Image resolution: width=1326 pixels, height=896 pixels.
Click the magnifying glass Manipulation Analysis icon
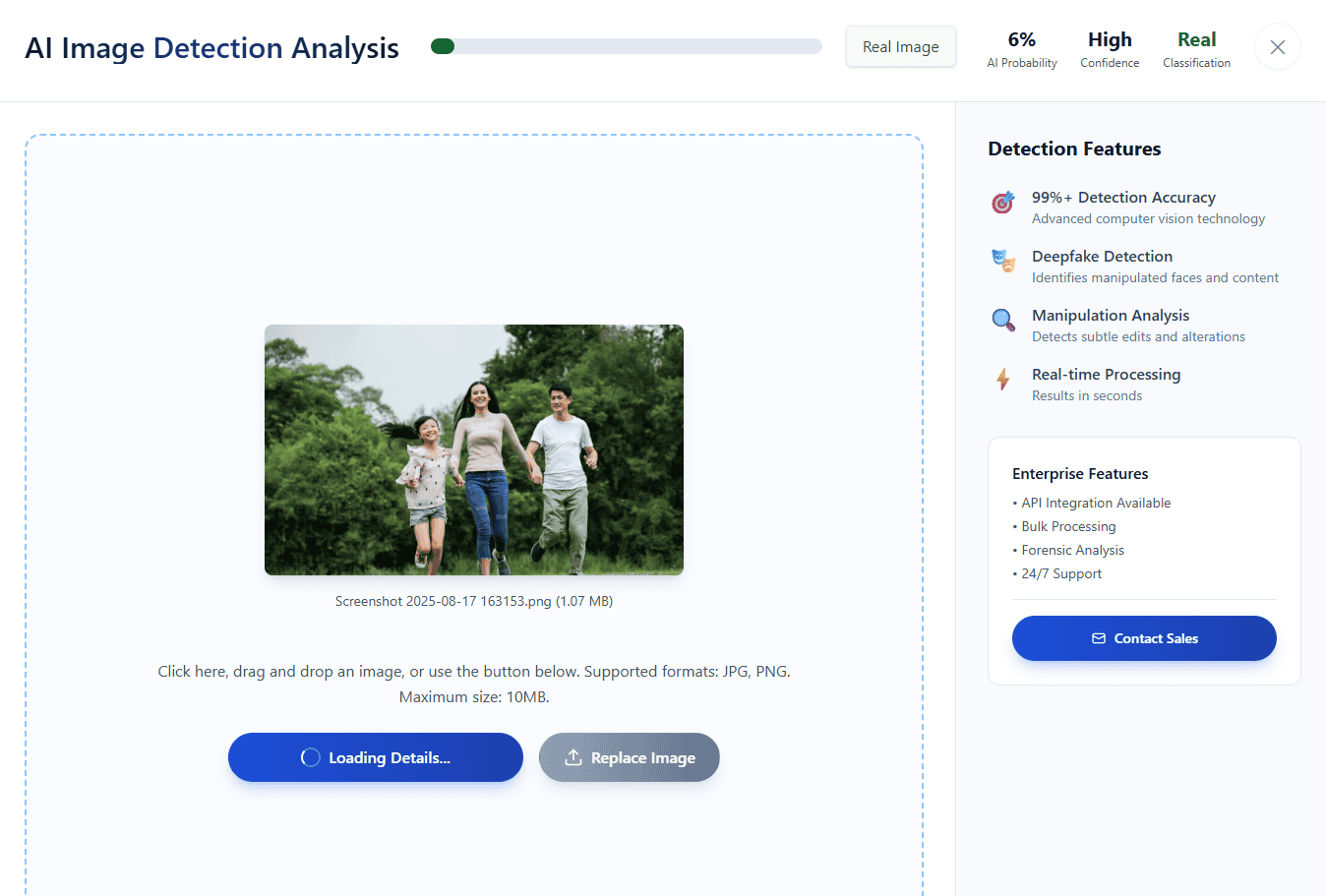tap(1002, 320)
